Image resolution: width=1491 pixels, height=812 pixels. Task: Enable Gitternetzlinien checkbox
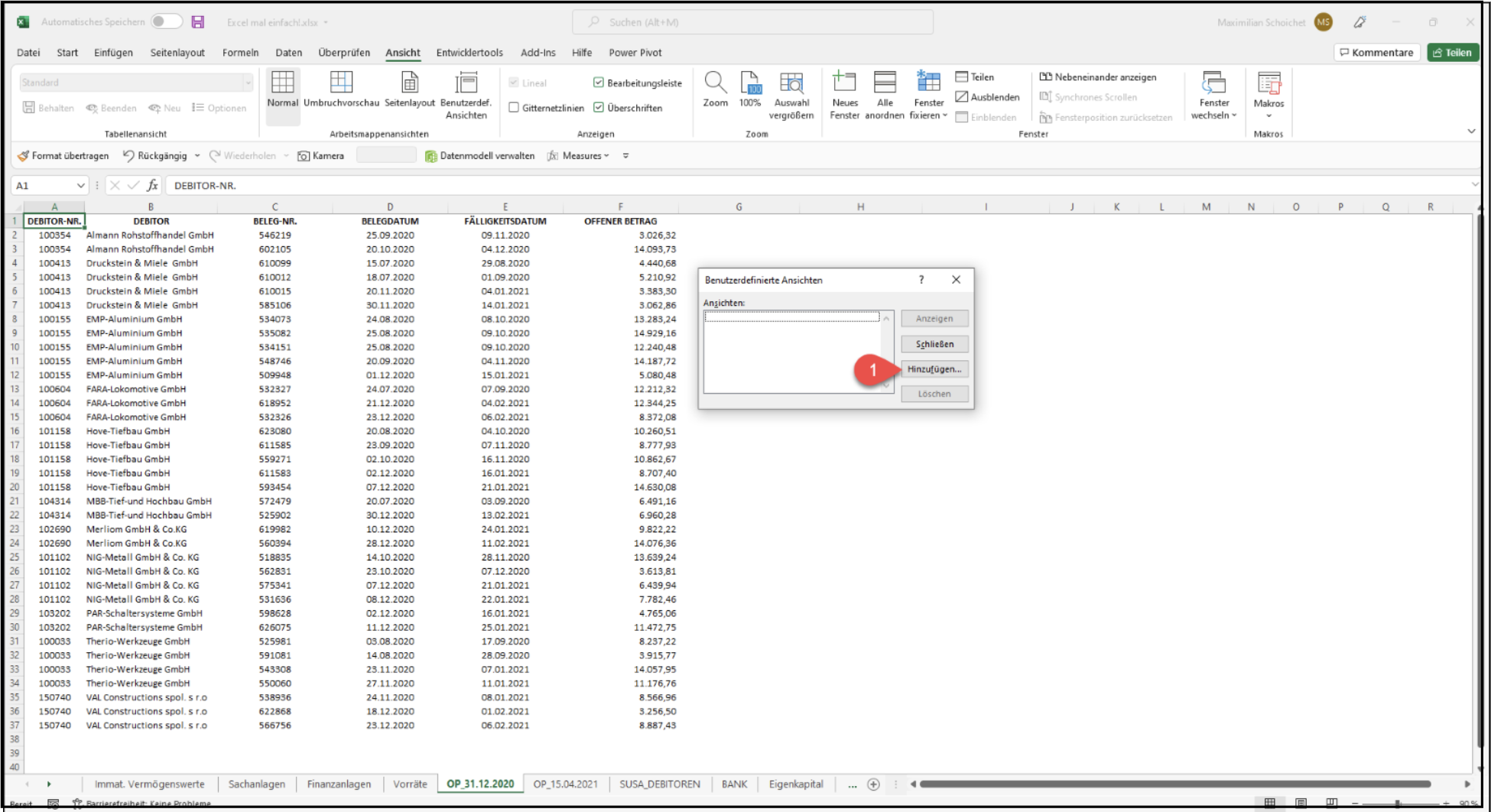pyautogui.click(x=514, y=108)
